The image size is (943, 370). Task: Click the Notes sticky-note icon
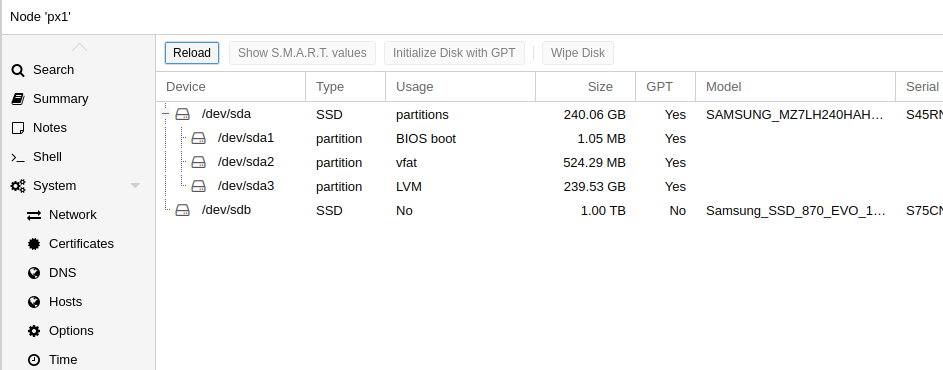(18, 128)
